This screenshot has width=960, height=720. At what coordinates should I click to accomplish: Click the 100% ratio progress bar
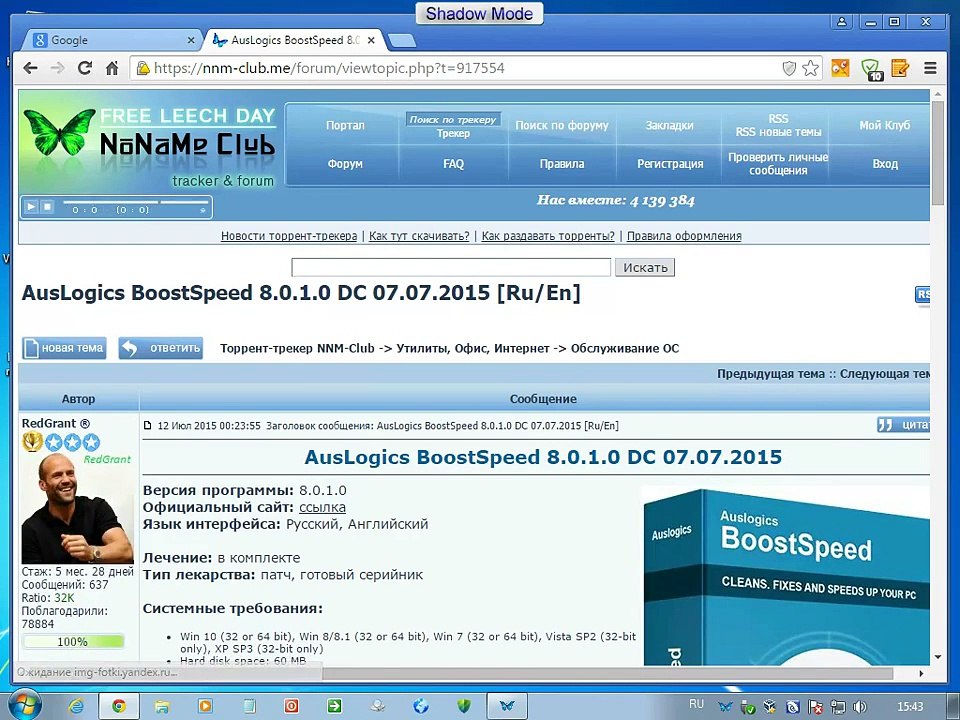point(73,642)
